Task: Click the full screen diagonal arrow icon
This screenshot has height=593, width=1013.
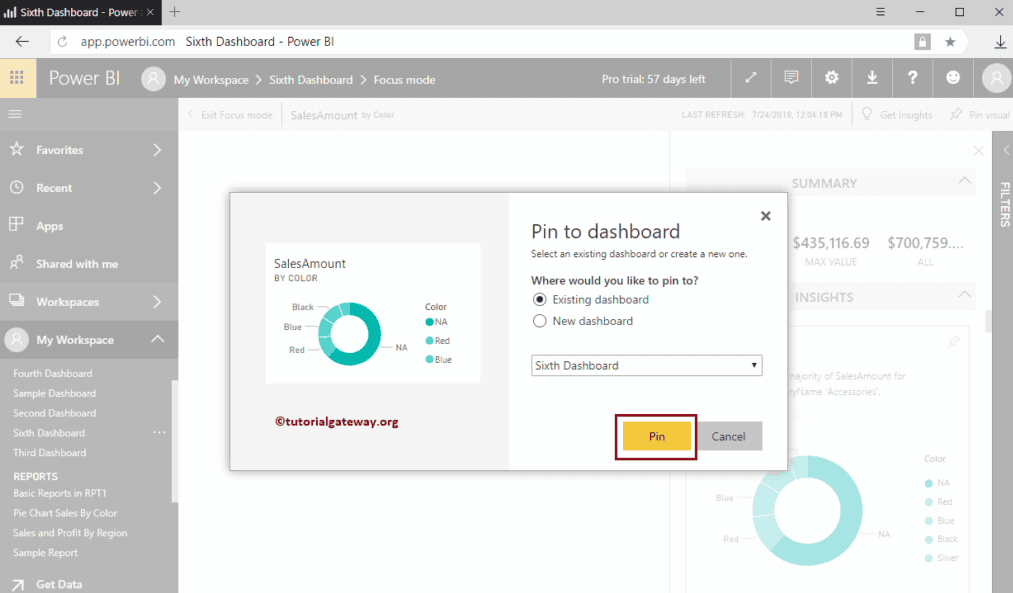Action: [x=751, y=77]
